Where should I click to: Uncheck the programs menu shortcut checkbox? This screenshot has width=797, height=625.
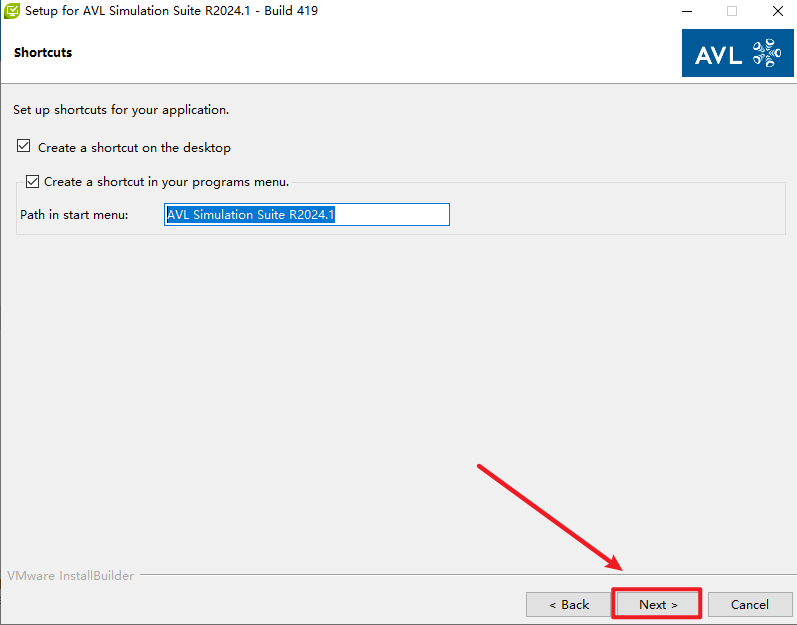coord(33,182)
